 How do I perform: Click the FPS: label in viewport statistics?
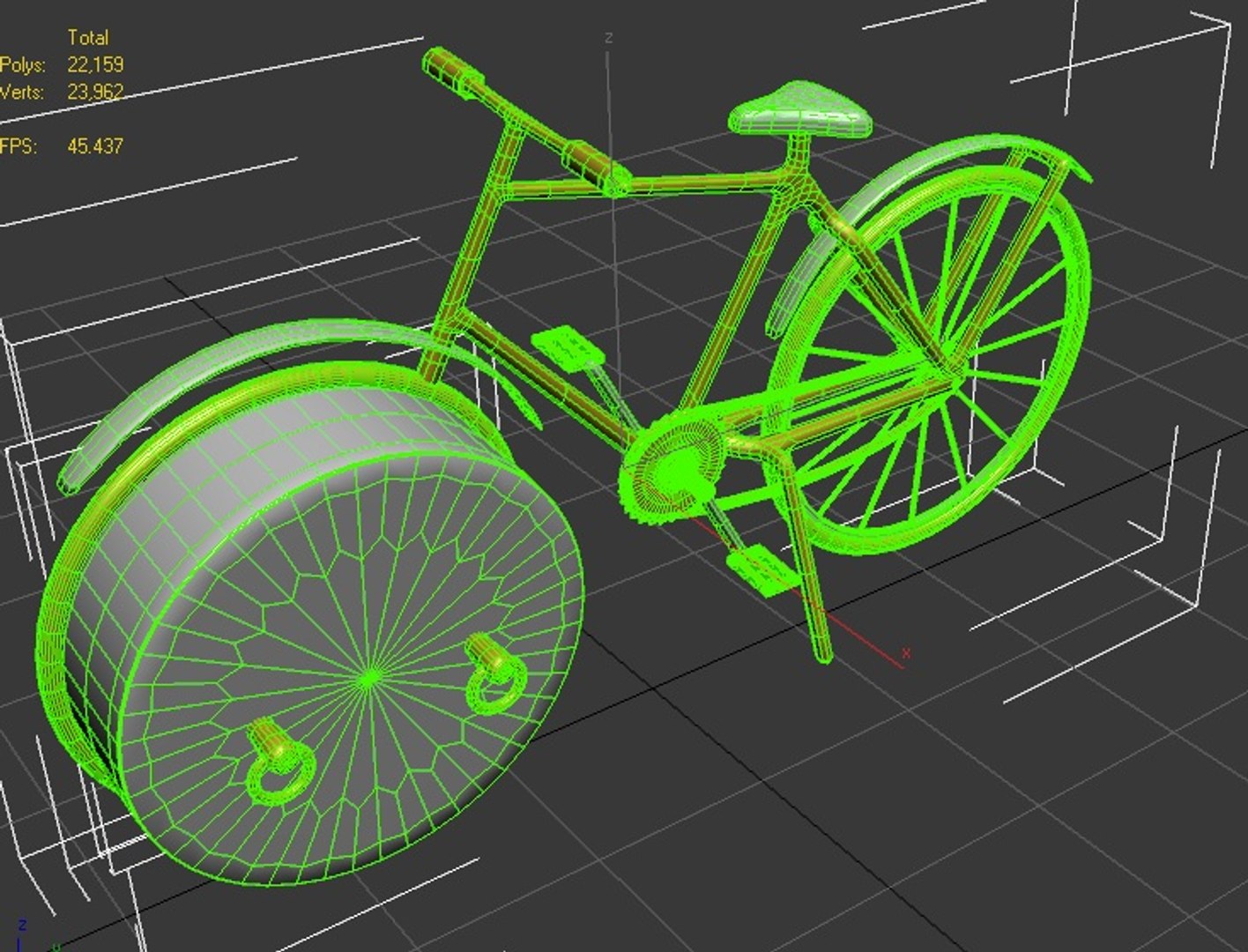(19, 146)
